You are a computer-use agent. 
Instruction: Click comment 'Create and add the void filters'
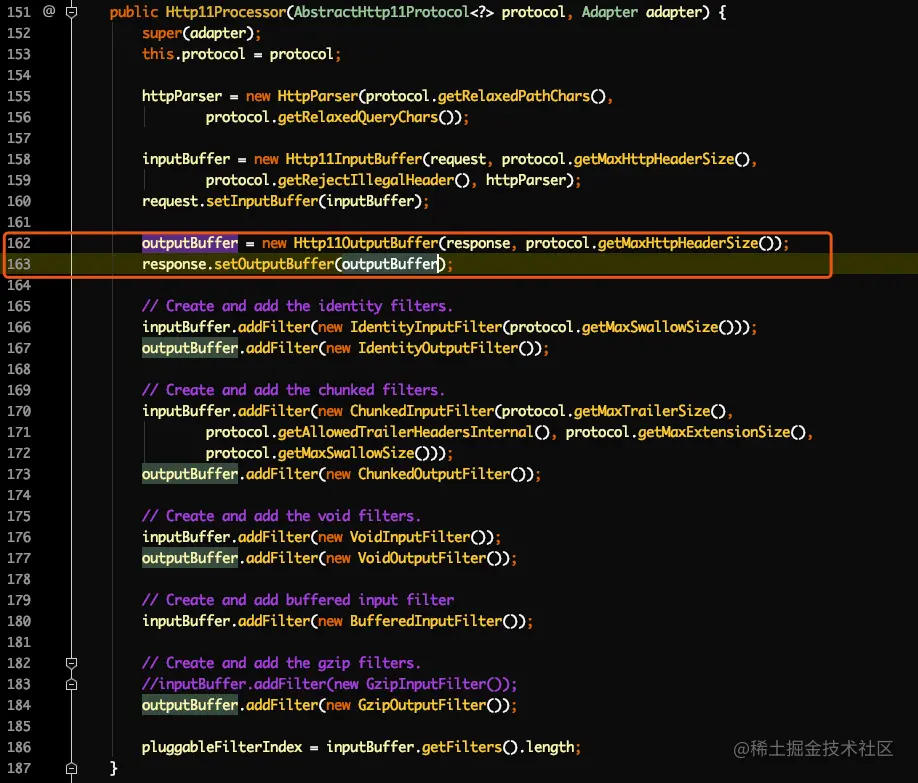pyautogui.click(x=281, y=516)
